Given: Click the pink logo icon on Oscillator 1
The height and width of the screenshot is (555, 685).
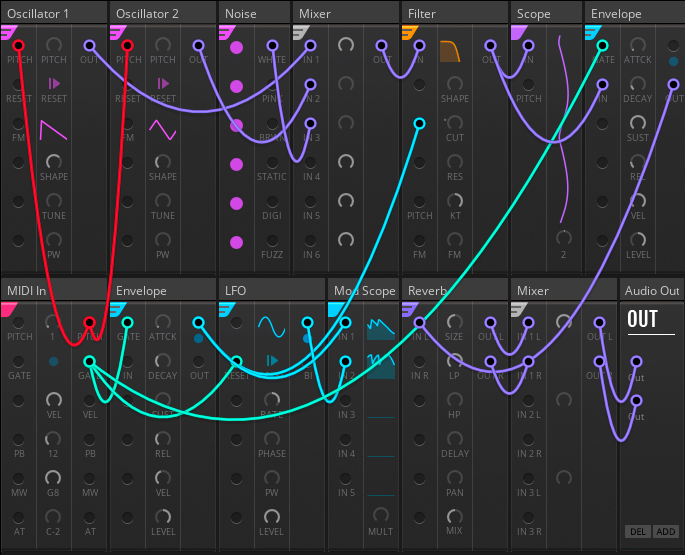Looking at the screenshot, I should (8, 33).
